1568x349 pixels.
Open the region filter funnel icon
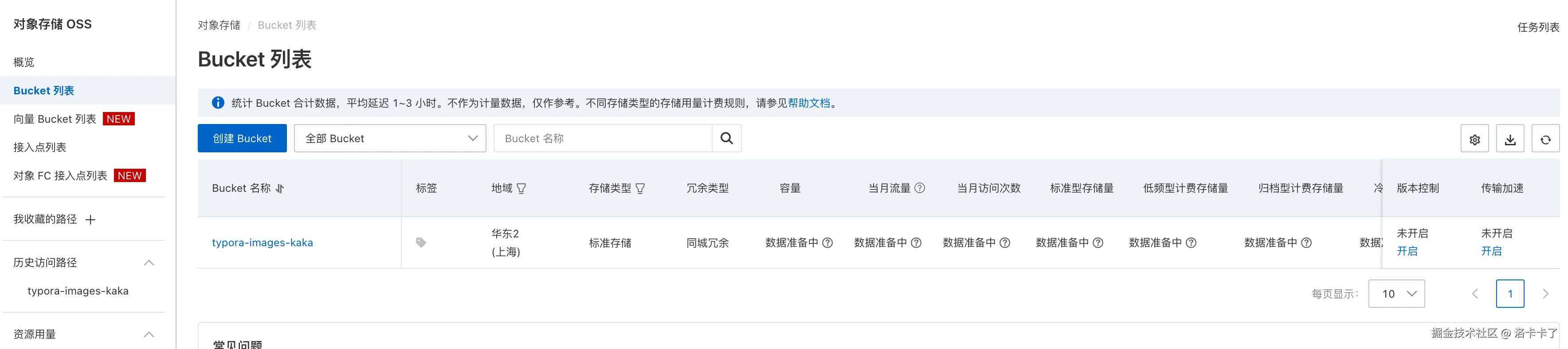pyautogui.click(x=521, y=189)
